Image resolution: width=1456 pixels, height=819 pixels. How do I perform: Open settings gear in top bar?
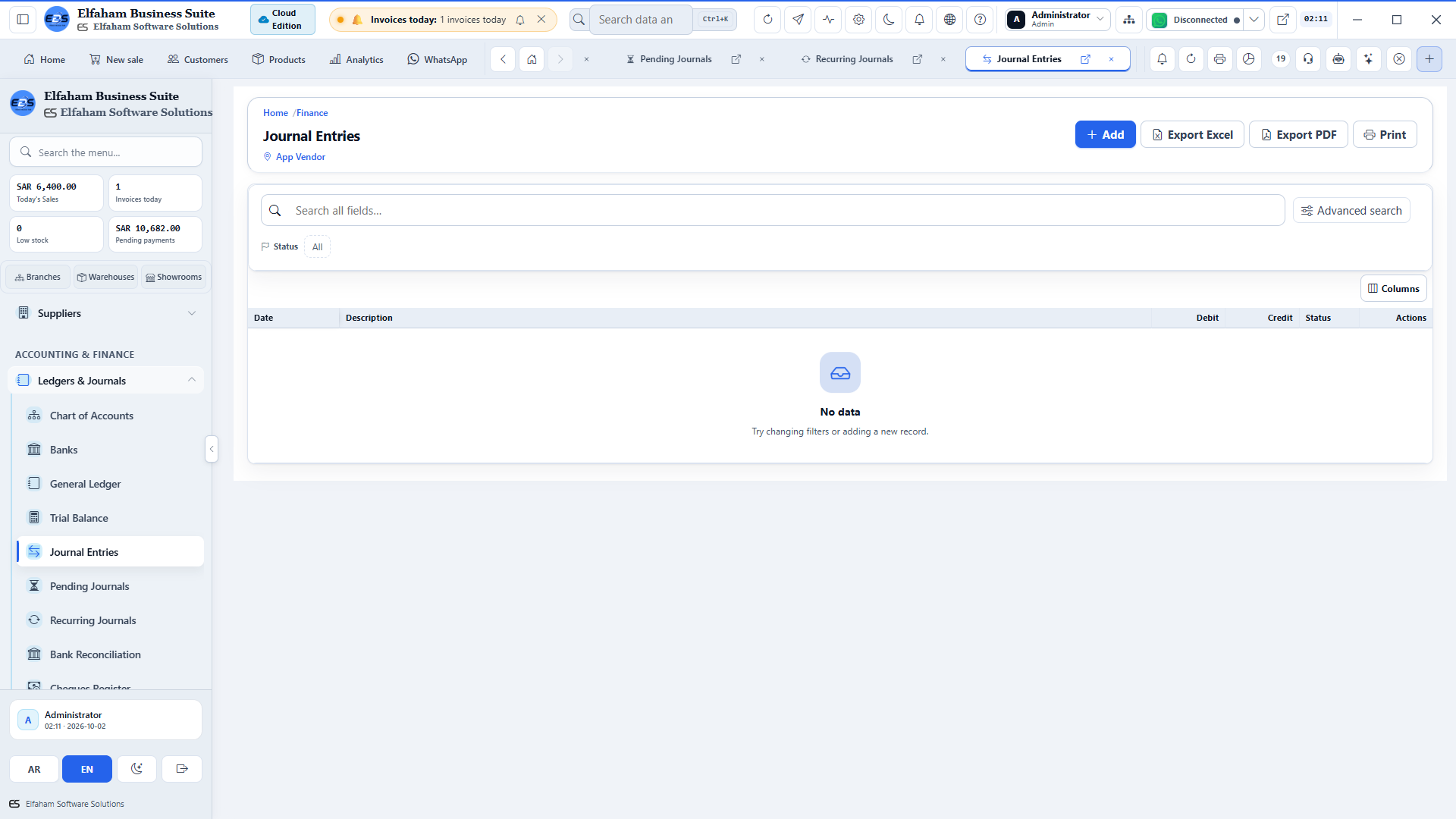coord(858,20)
